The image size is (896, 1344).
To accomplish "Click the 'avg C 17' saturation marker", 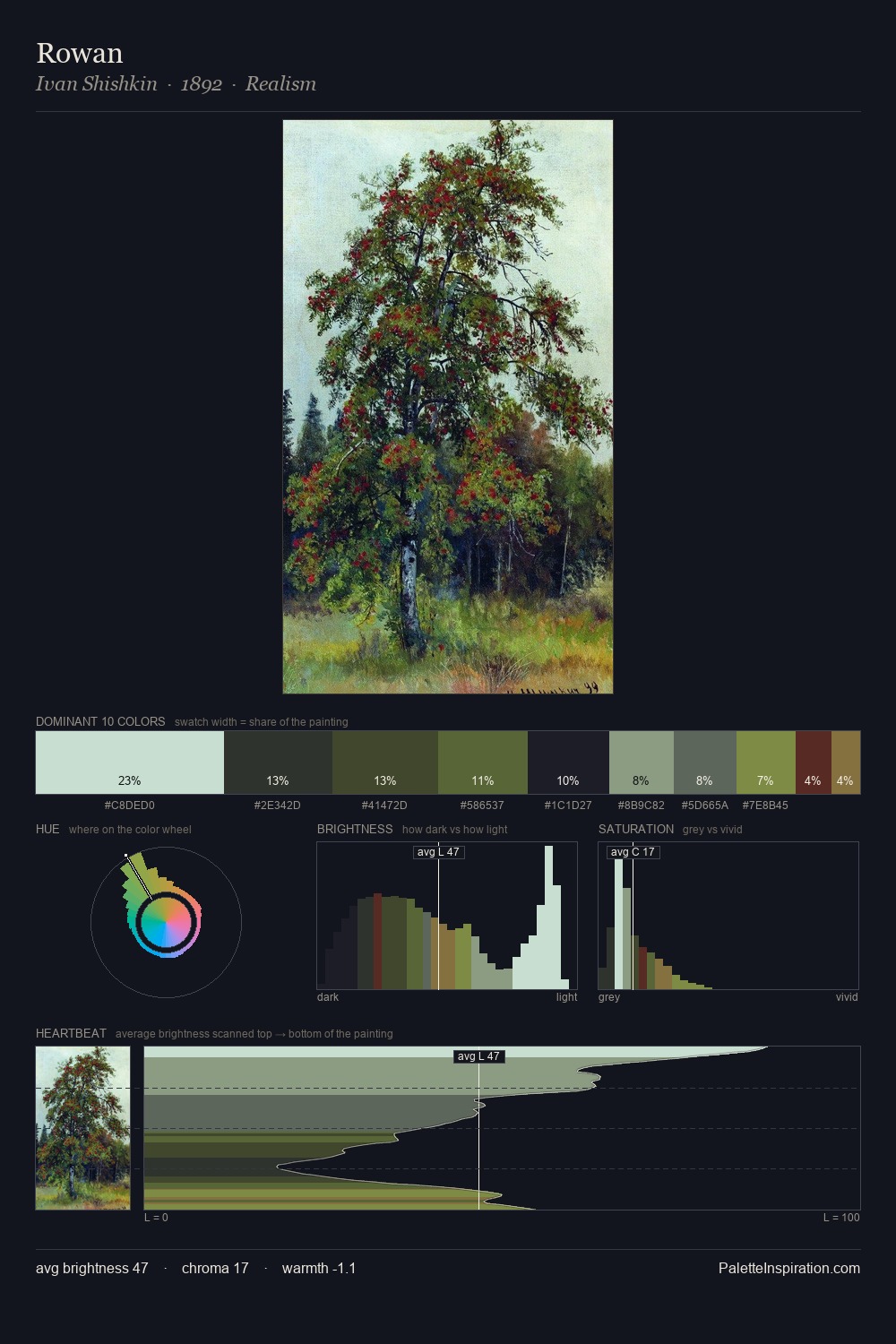I will click(x=633, y=852).
